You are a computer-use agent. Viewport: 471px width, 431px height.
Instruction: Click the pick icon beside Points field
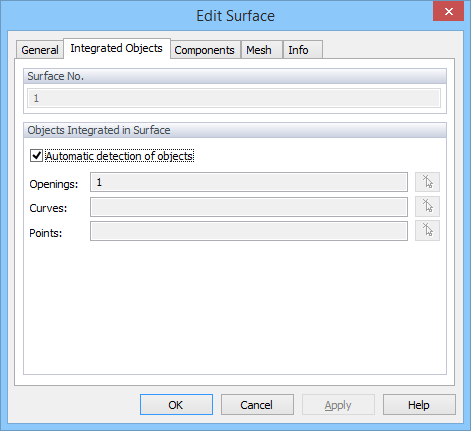tap(427, 230)
